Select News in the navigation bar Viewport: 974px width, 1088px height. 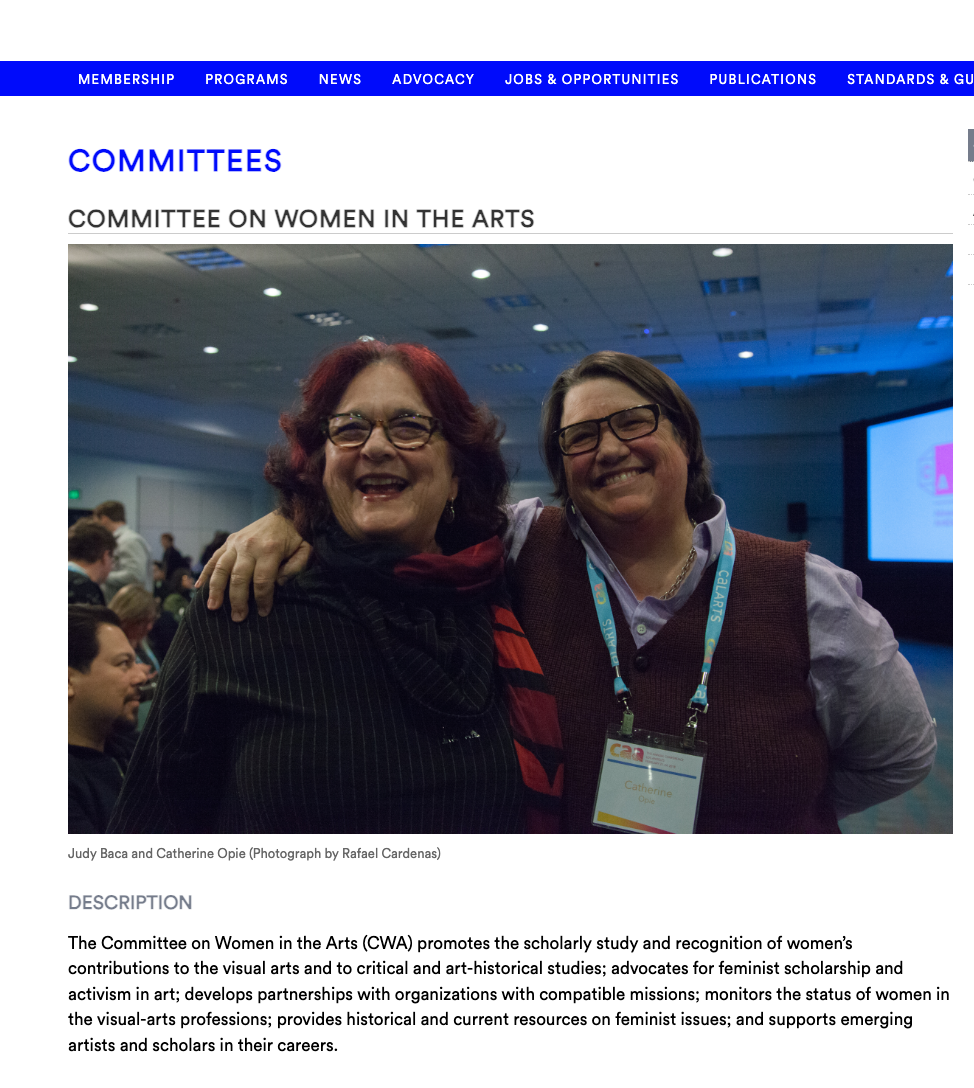click(340, 79)
